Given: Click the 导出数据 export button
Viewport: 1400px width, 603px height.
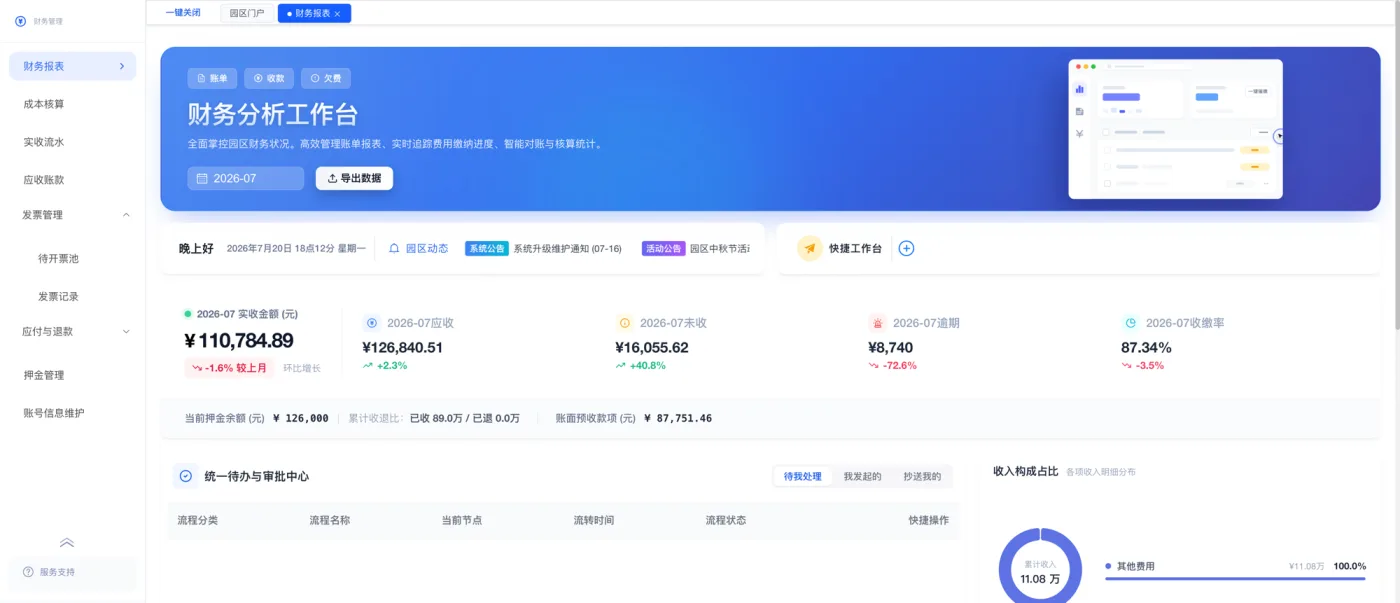Looking at the screenshot, I should pos(354,178).
